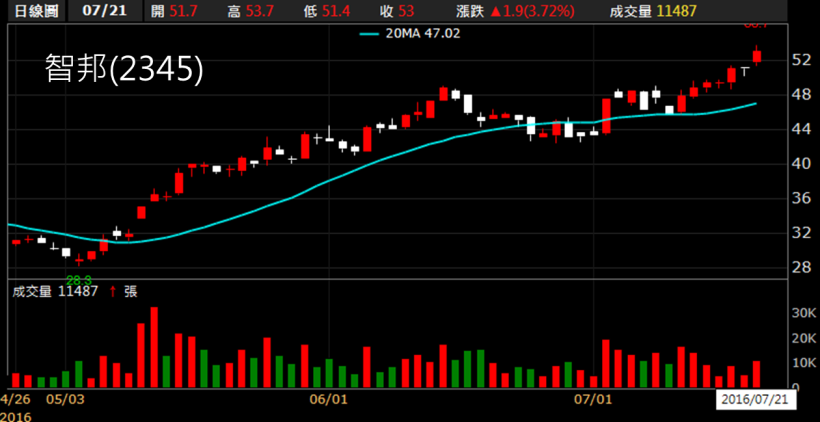Click the low price 51.4

(335, 11)
